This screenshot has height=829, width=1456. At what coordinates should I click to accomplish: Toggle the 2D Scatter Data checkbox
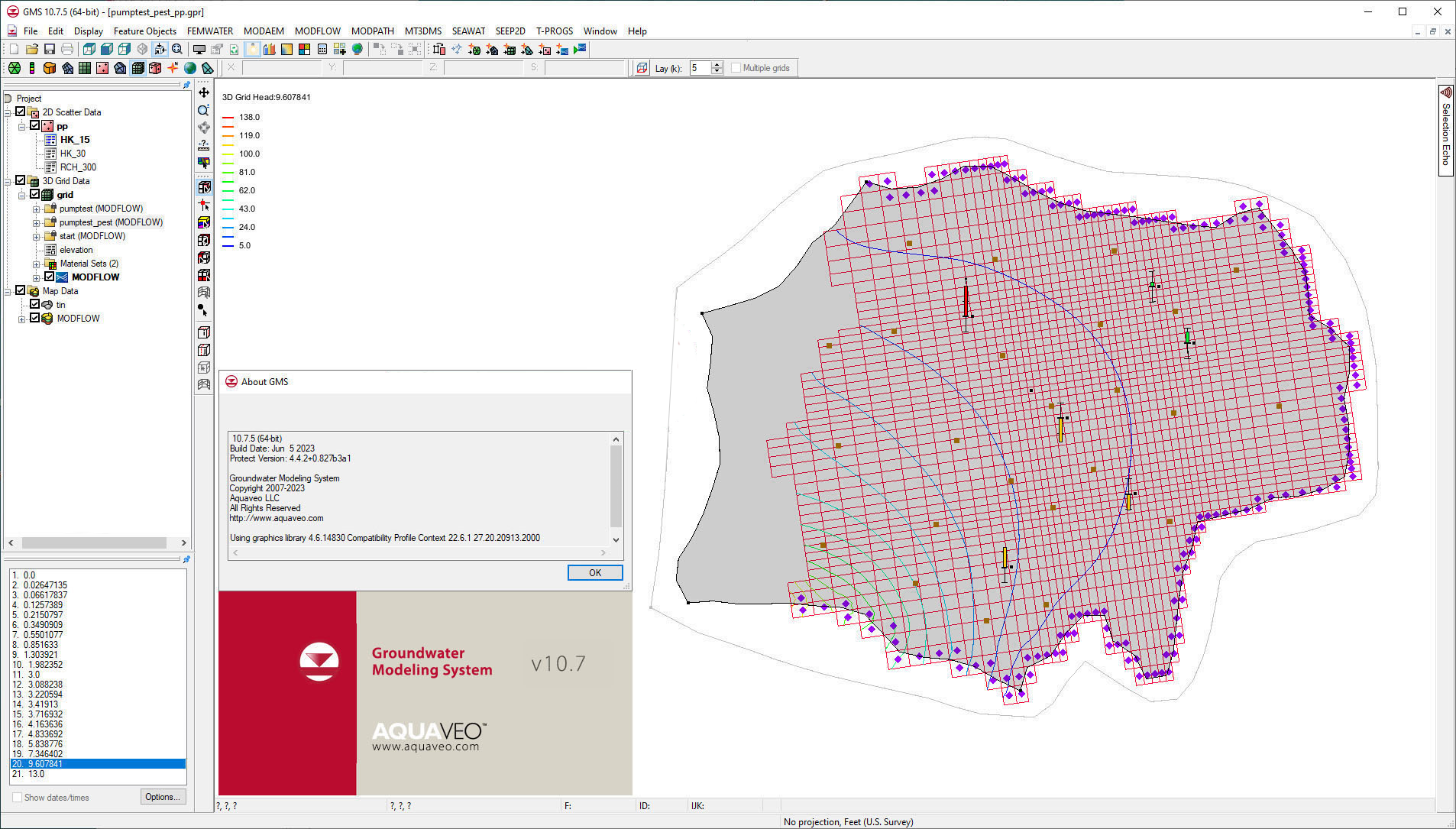click(21, 112)
